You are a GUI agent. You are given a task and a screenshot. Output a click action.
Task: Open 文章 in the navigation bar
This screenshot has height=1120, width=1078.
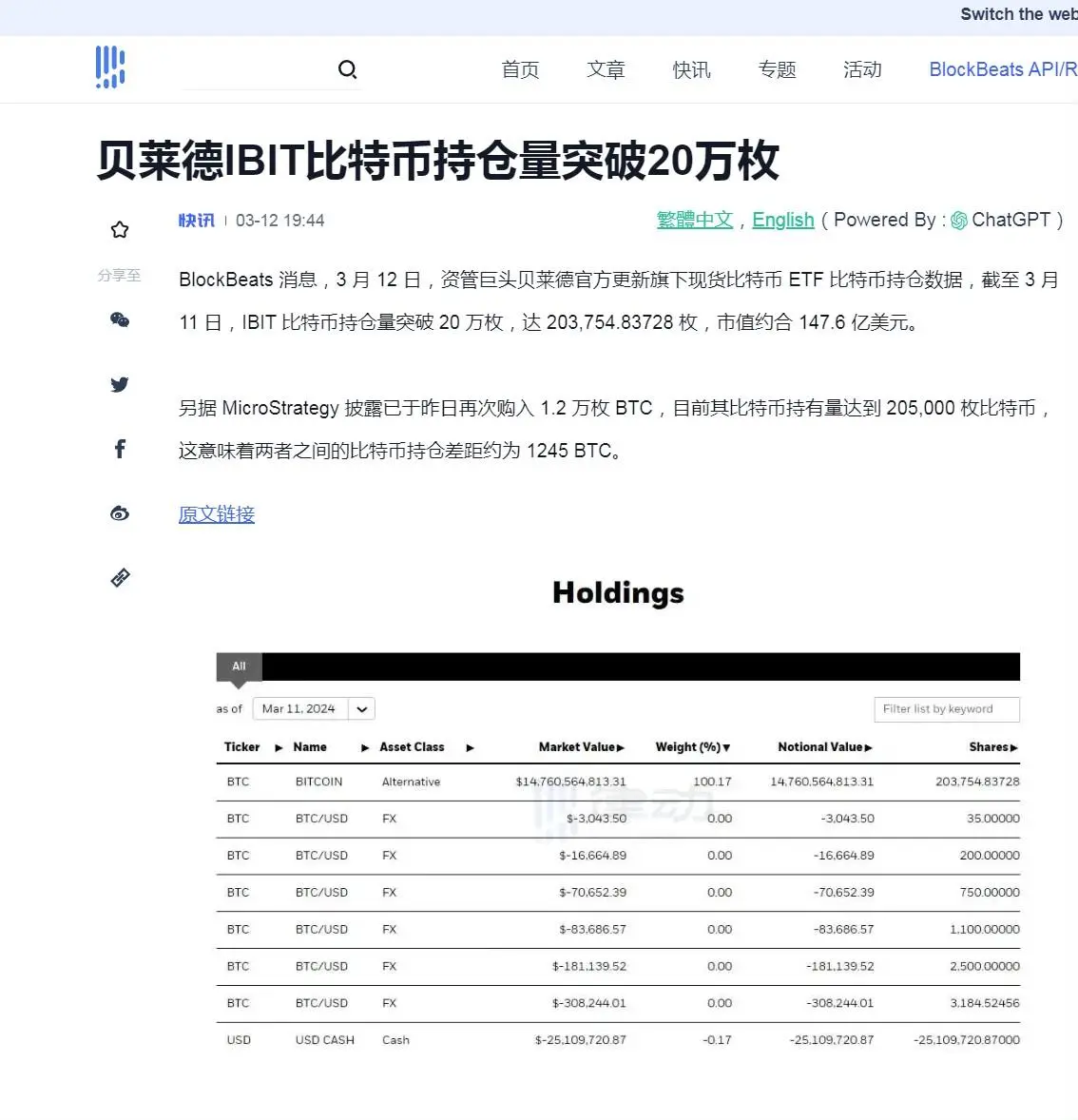(606, 69)
